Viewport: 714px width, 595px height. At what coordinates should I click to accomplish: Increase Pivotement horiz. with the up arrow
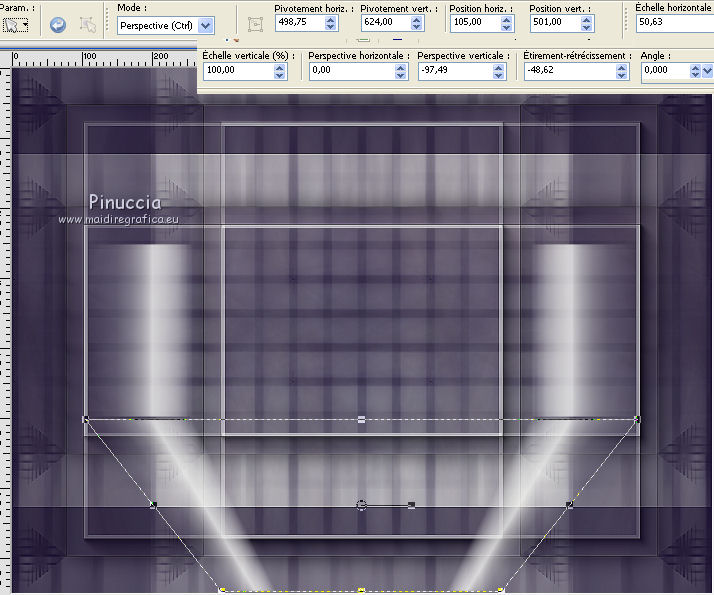pos(331,20)
